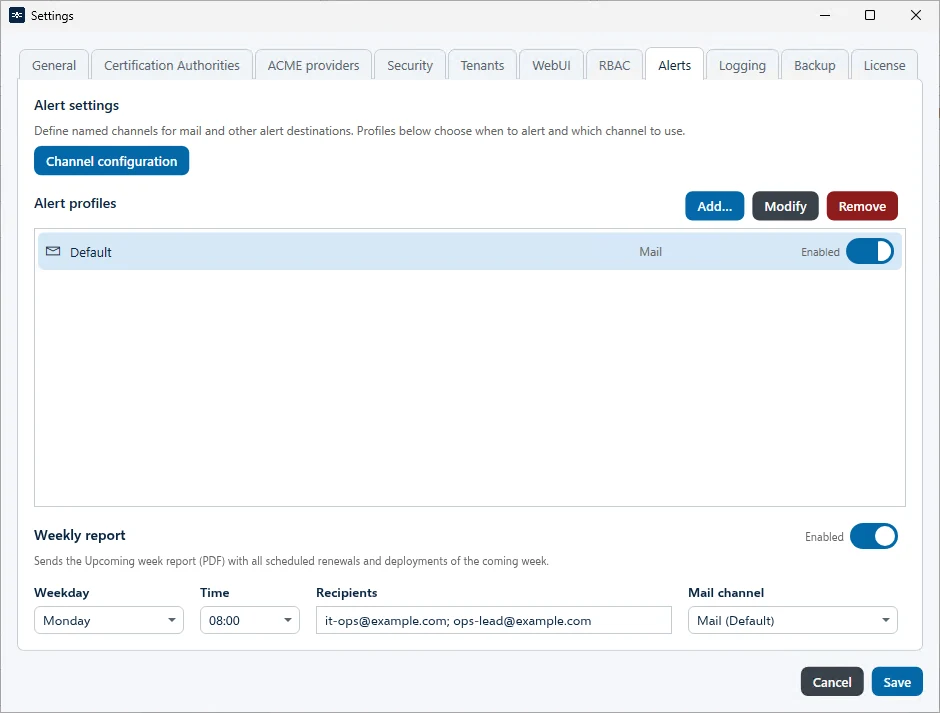940x713 pixels.
Task: Click the Save button
Action: click(x=897, y=682)
